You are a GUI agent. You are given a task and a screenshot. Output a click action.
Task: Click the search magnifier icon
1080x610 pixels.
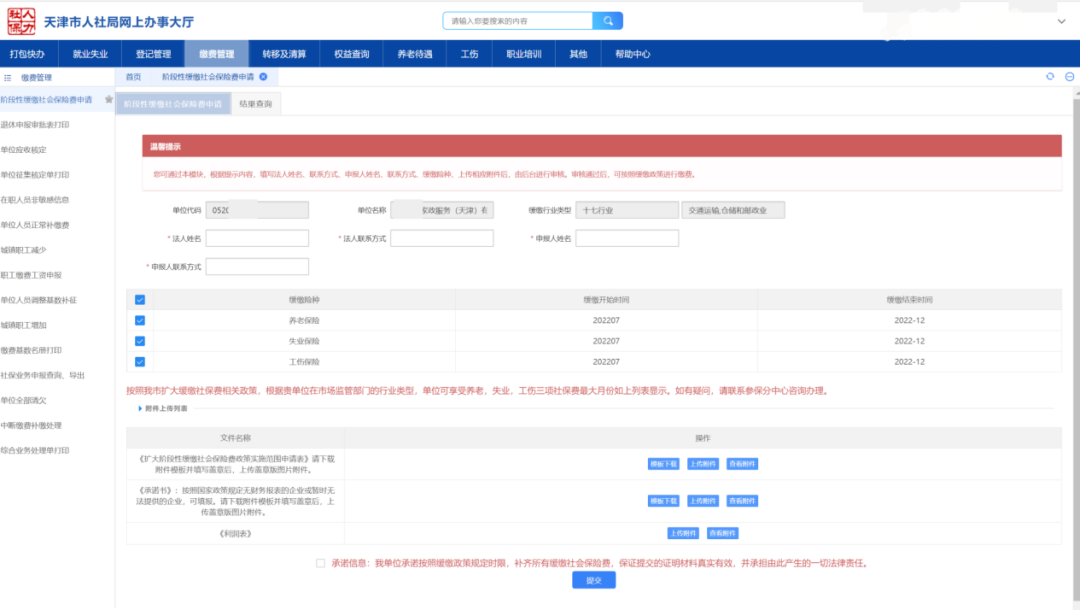point(607,20)
